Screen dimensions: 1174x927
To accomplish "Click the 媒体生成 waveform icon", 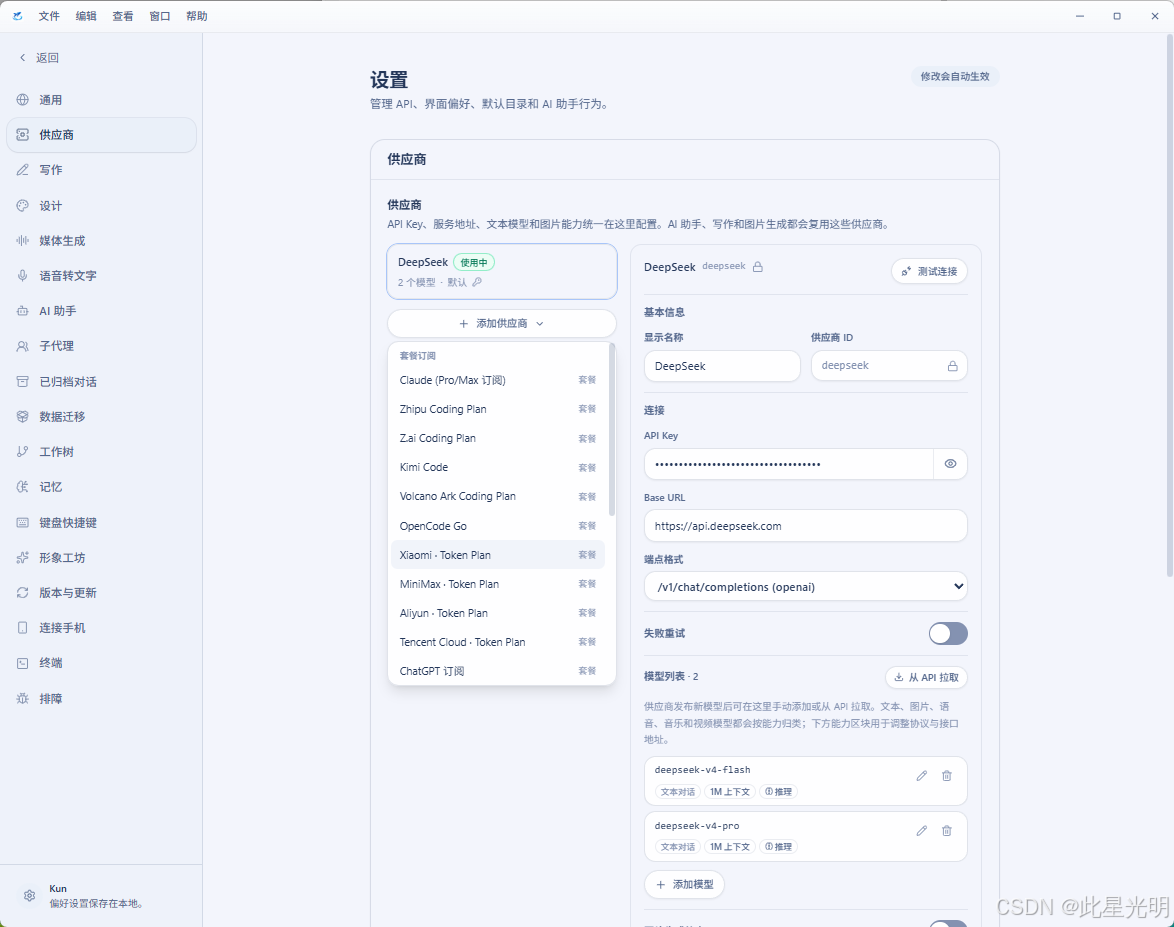I will coord(22,240).
